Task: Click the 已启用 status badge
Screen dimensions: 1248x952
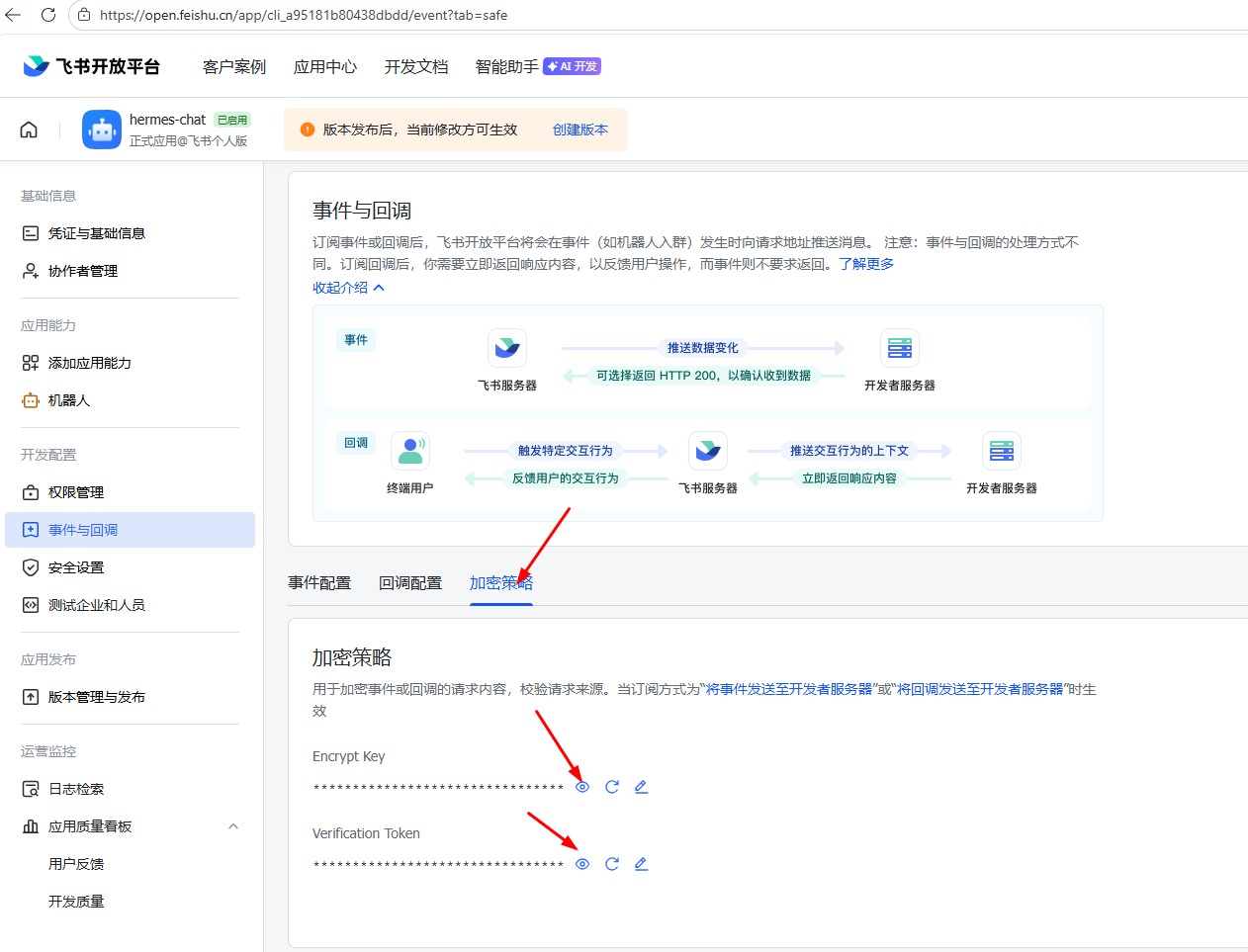Action: coord(232,120)
